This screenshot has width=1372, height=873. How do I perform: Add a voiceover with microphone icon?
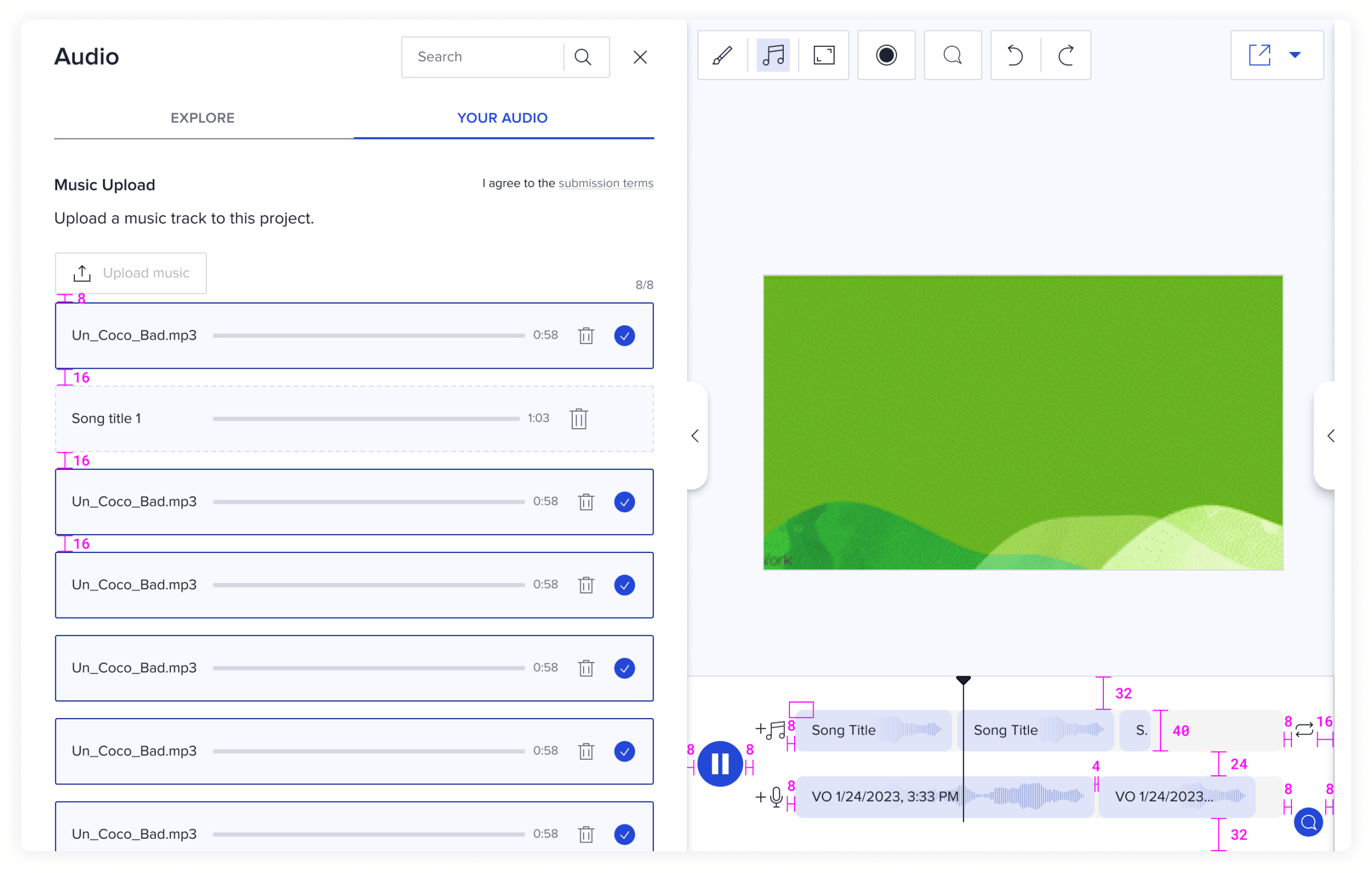click(769, 797)
